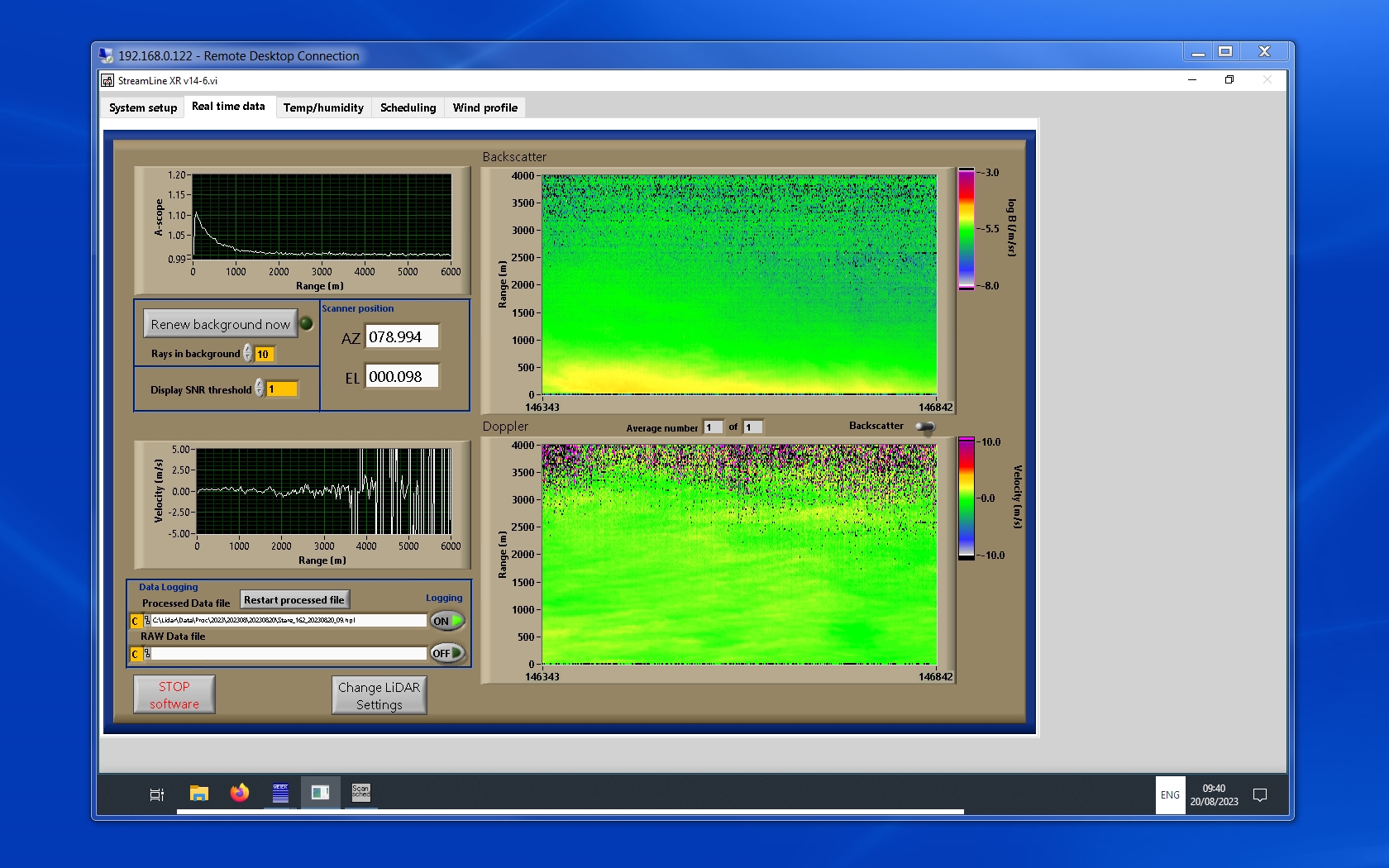Toggle the Backscatter switch above Doppler plot
This screenshot has width=1389, height=868.
tap(925, 427)
